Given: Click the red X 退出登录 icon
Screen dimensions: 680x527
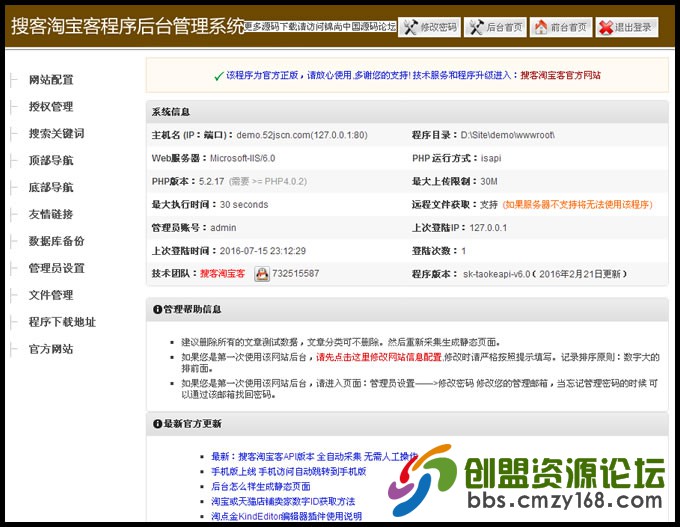Looking at the screenshot, I should tap(606, 27).
